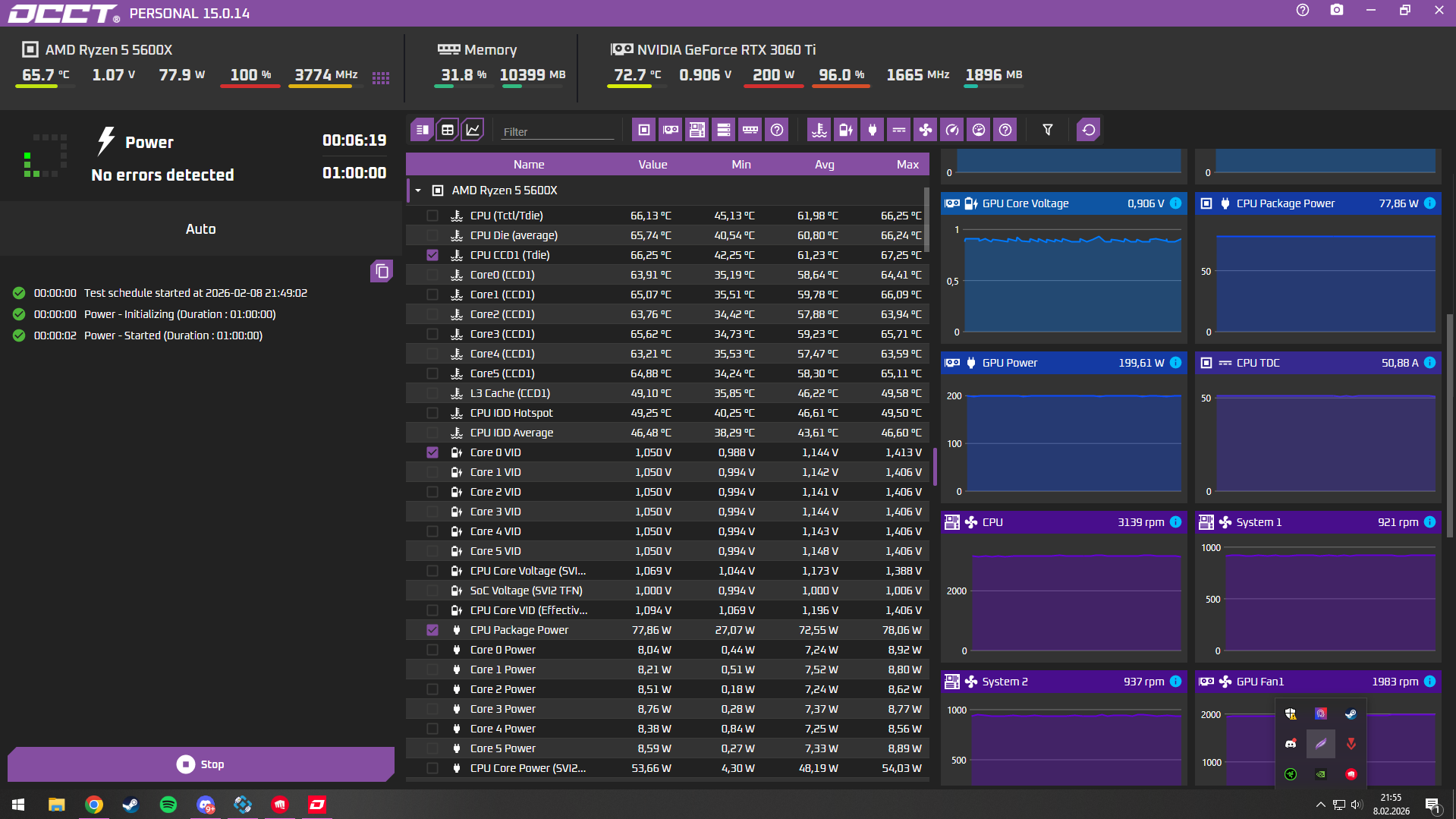Toggle the CPU hardware filter icon
This screenshot has height=819, width=1456.
pos(644,130)
